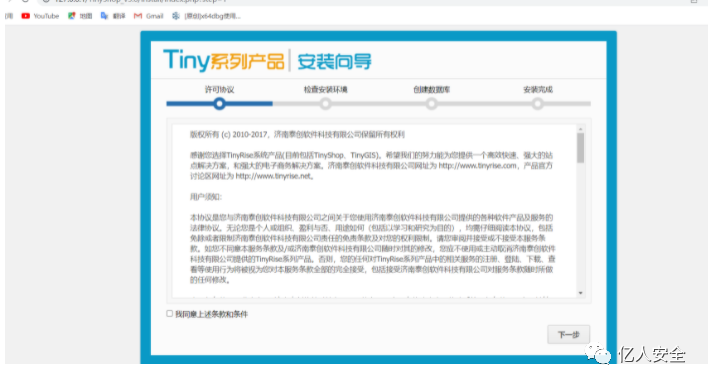Select the 许可协议 step marker

[219, 104]
